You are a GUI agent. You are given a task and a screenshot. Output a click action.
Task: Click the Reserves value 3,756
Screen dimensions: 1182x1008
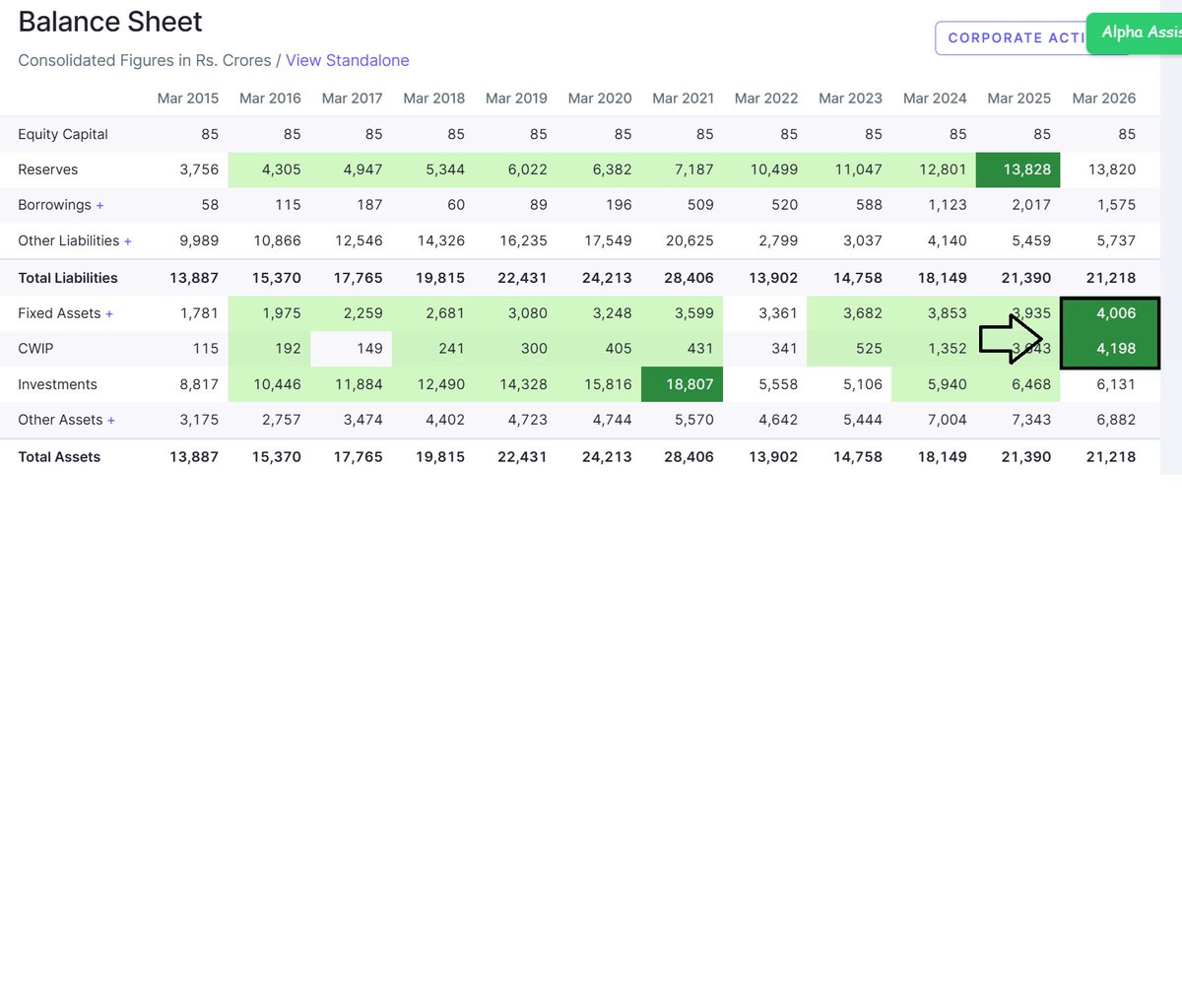click(199, 169)
